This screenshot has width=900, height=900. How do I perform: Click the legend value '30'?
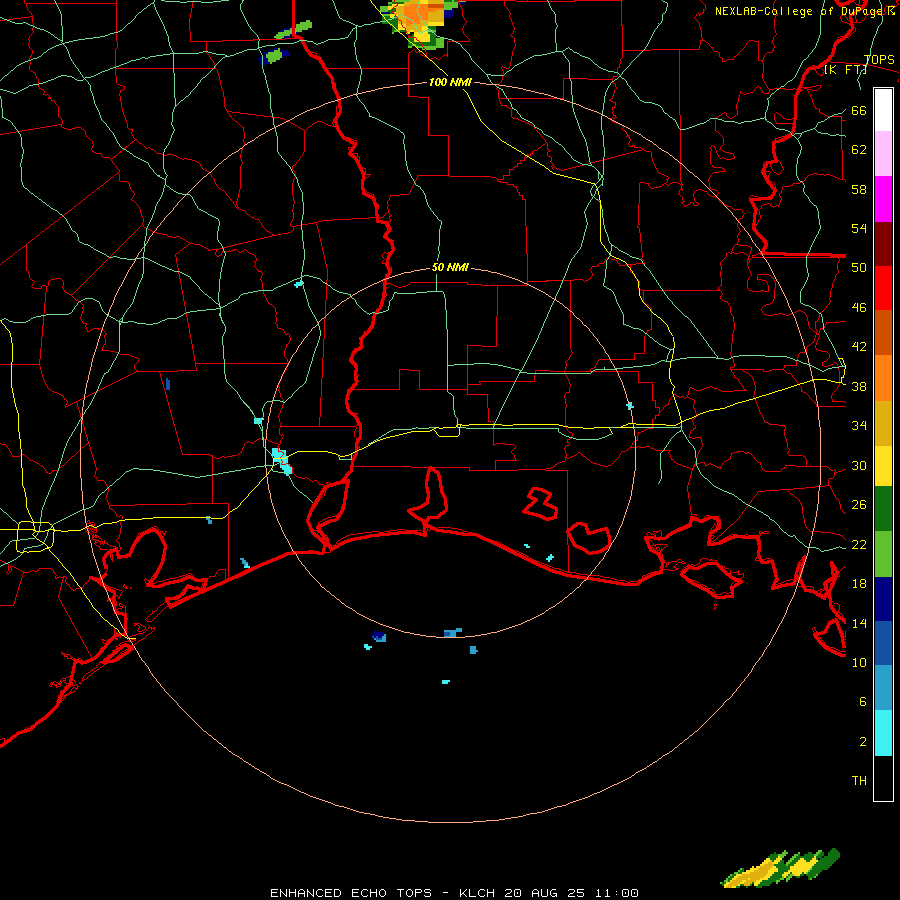click(x=859, y=465)
